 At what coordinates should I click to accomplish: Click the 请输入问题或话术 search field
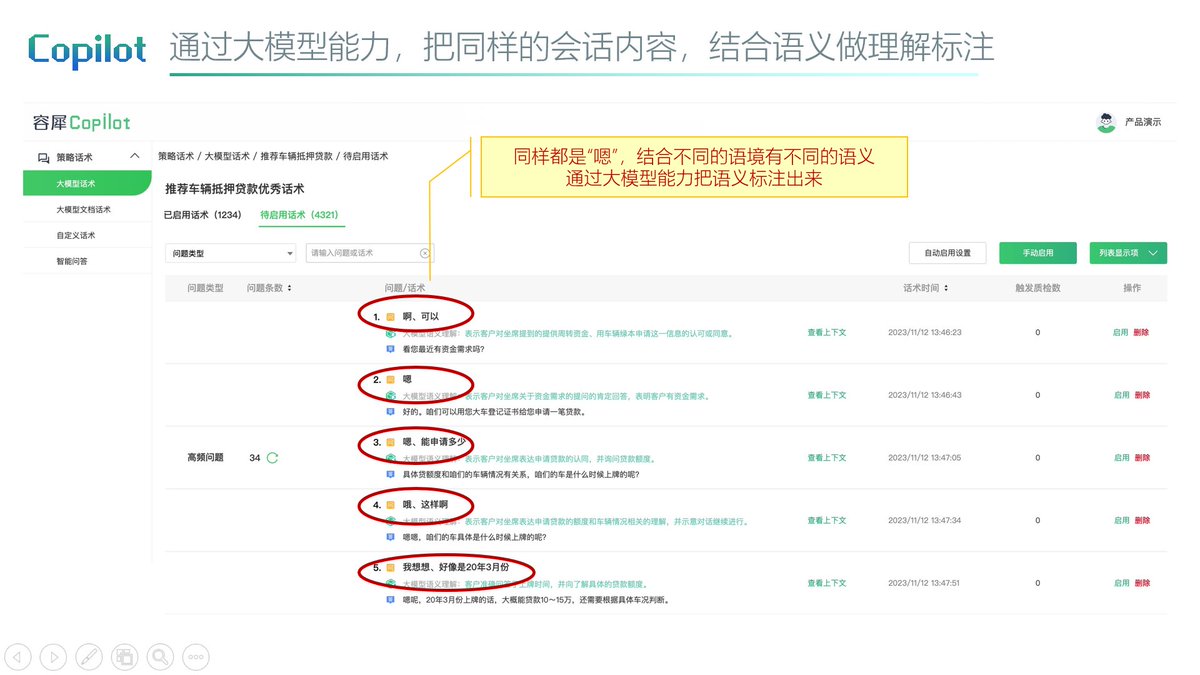click(370, 254)
